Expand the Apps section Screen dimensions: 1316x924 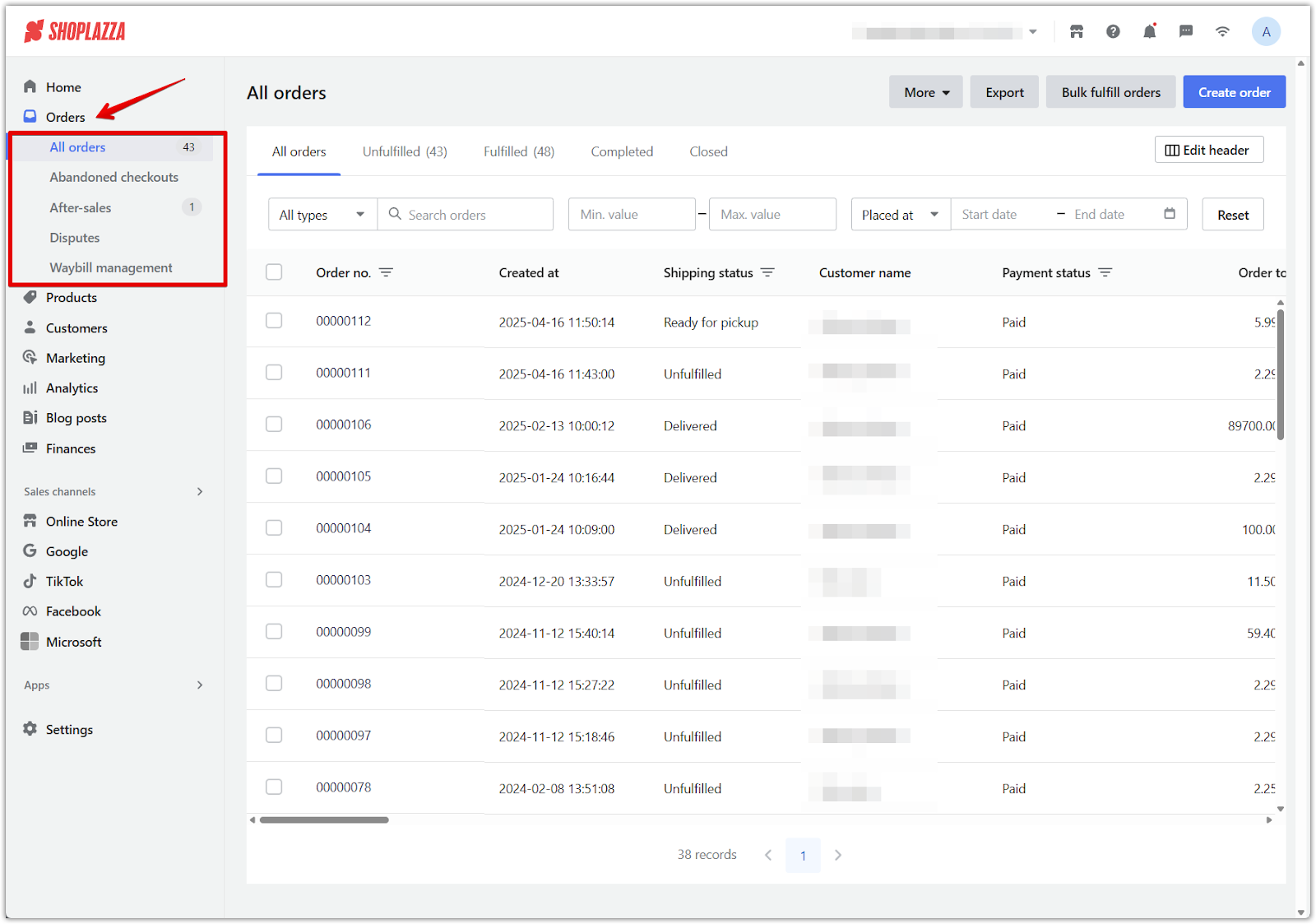(199, 685)
